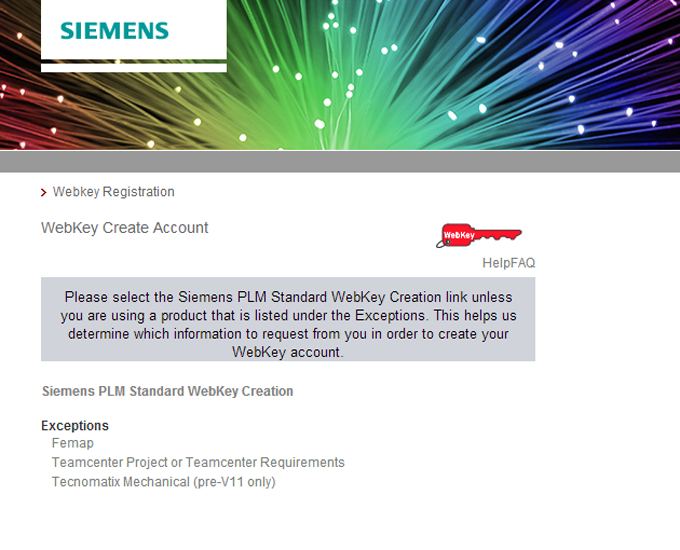680x550 pixels.
Task: Choose Tecnomatix Mechanical (pre-V11 only)
Action: [163, 482]
